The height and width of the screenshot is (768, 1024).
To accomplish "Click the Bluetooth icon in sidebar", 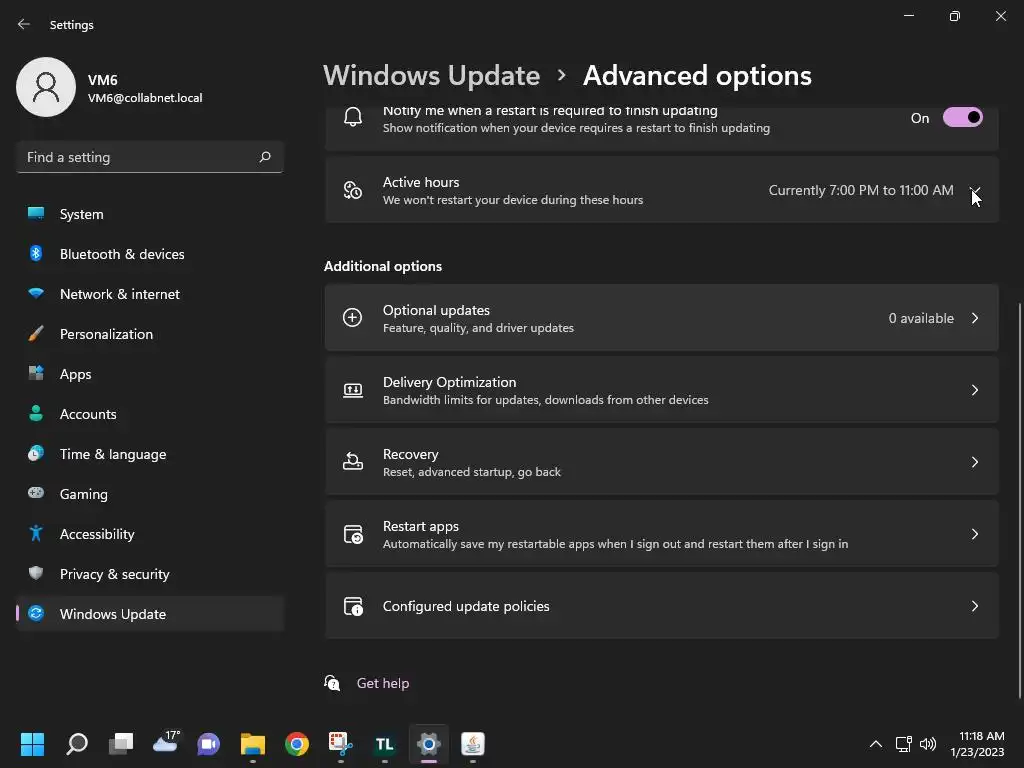I will (36, 253).
